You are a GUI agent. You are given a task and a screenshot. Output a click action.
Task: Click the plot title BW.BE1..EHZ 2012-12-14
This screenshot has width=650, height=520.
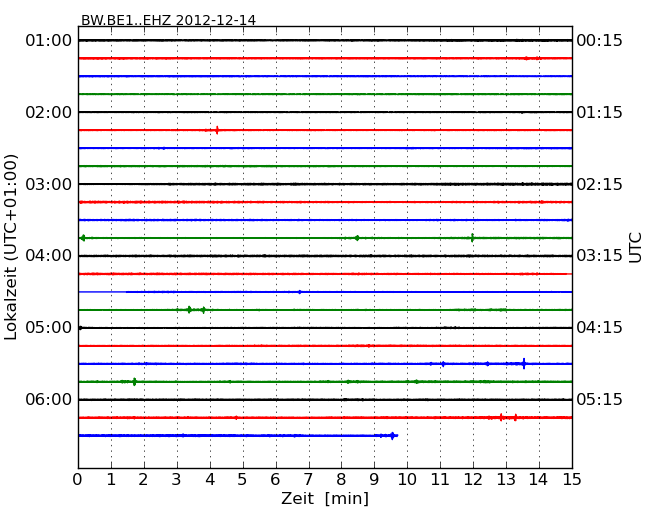(x=168, y=20)
